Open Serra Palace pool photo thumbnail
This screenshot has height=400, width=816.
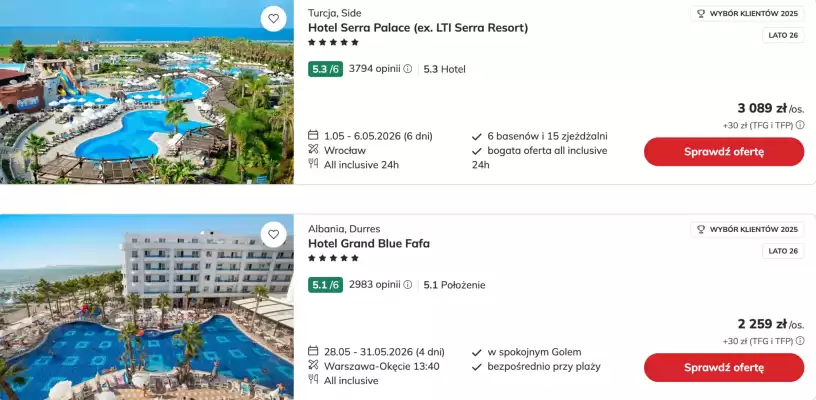147,92
